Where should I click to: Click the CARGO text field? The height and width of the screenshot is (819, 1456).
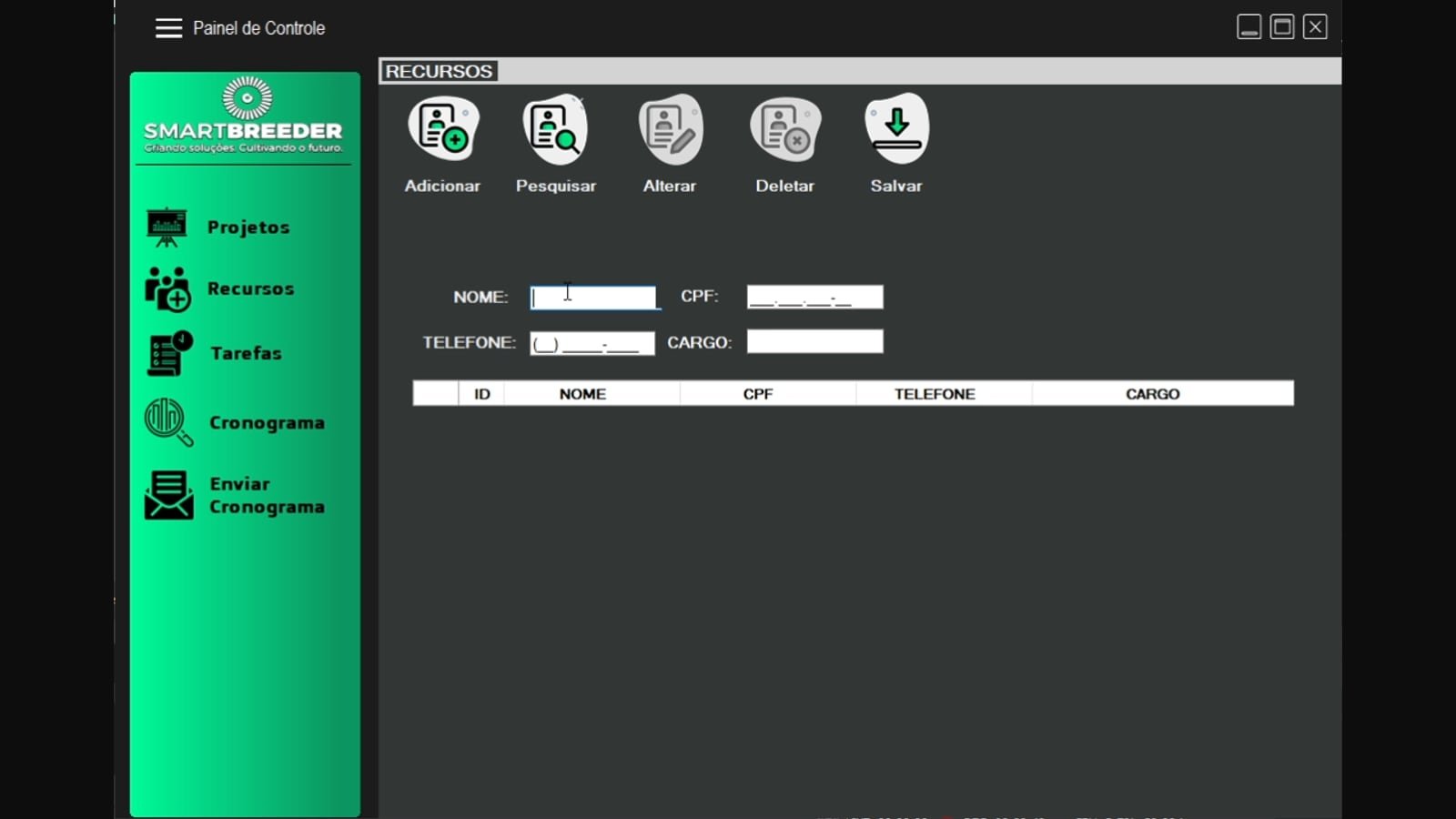pos(815,341)
